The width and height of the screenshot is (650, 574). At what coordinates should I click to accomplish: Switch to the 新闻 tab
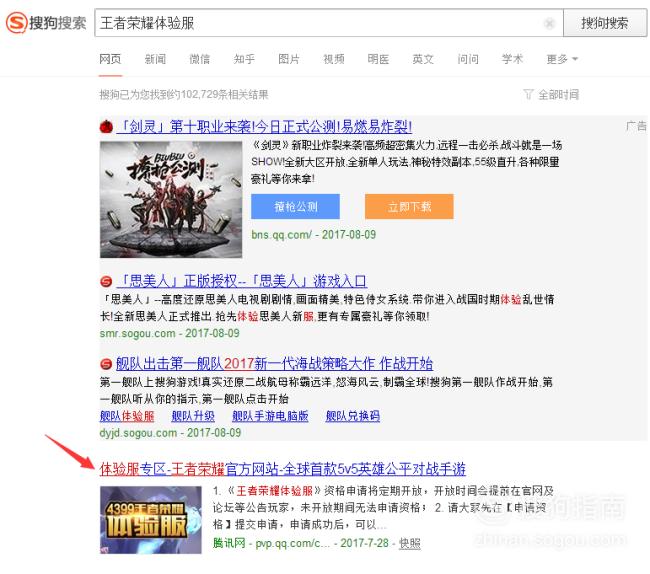(x=155, y=59)
